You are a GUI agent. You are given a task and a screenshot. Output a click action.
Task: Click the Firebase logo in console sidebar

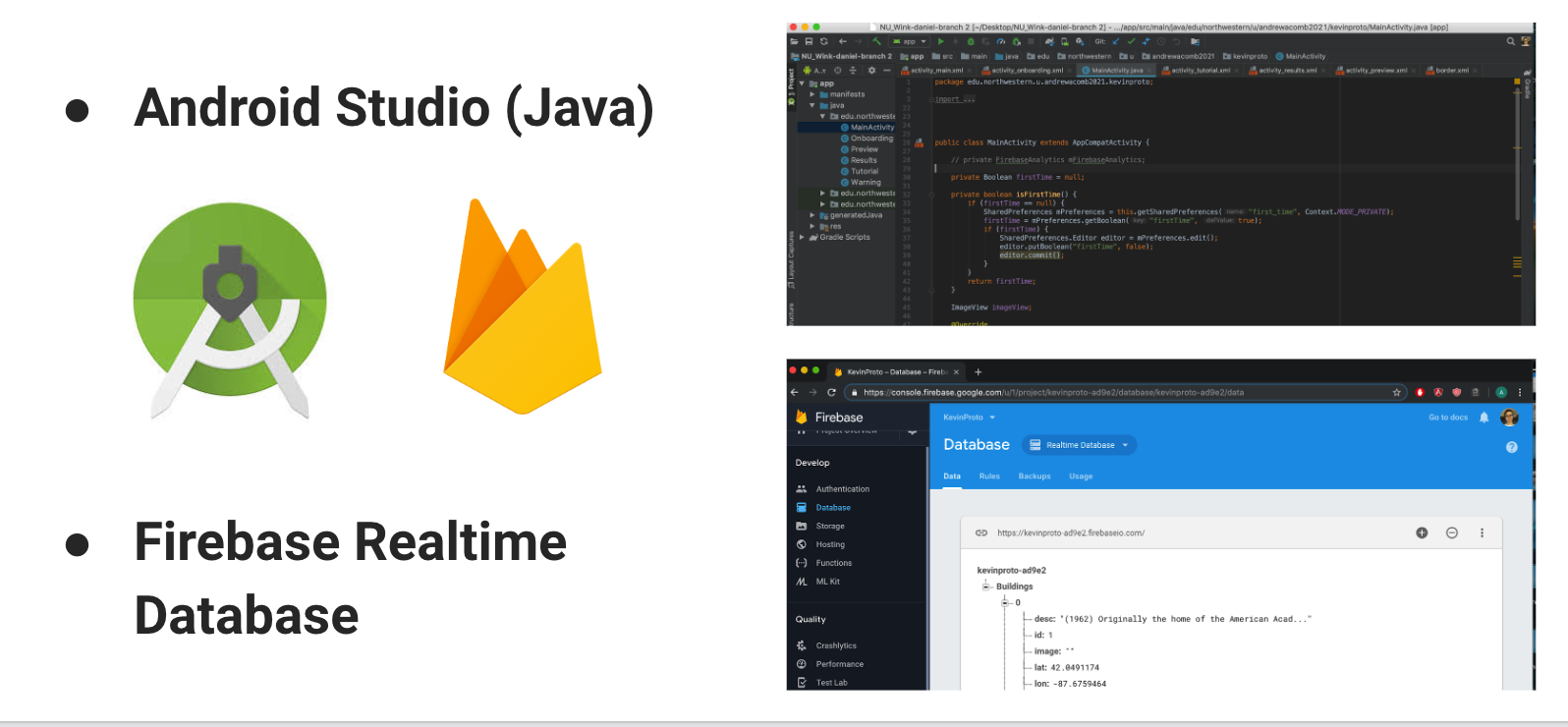[802, 417]
